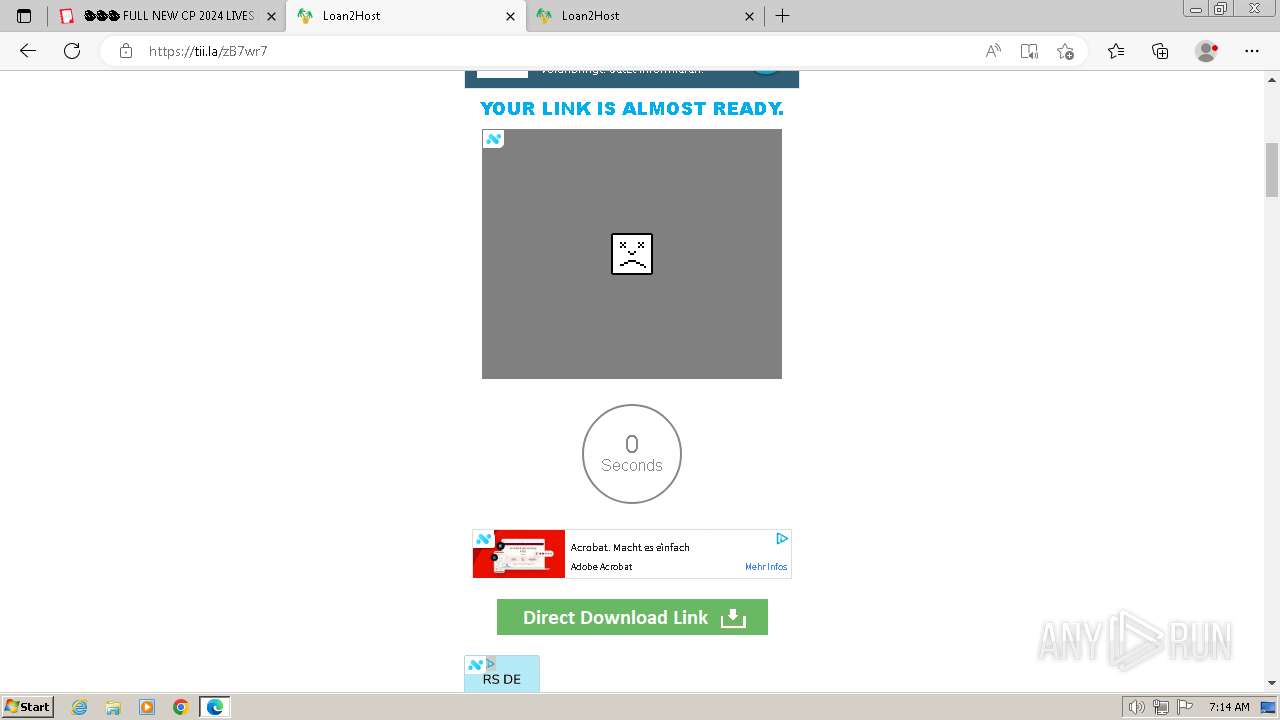Add this page to favorites
This screenshot has height=720, width=1280.
click(1065, 51)
